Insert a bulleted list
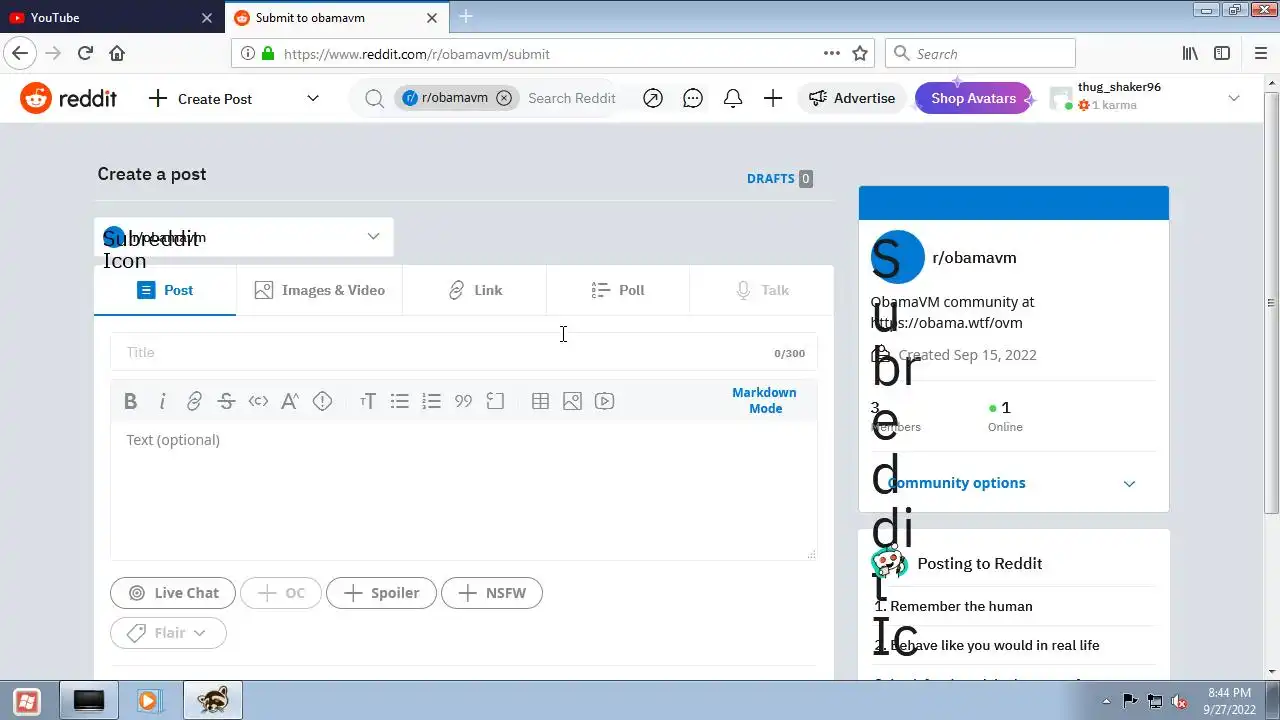1280x720 pixels. click(400, 401)
